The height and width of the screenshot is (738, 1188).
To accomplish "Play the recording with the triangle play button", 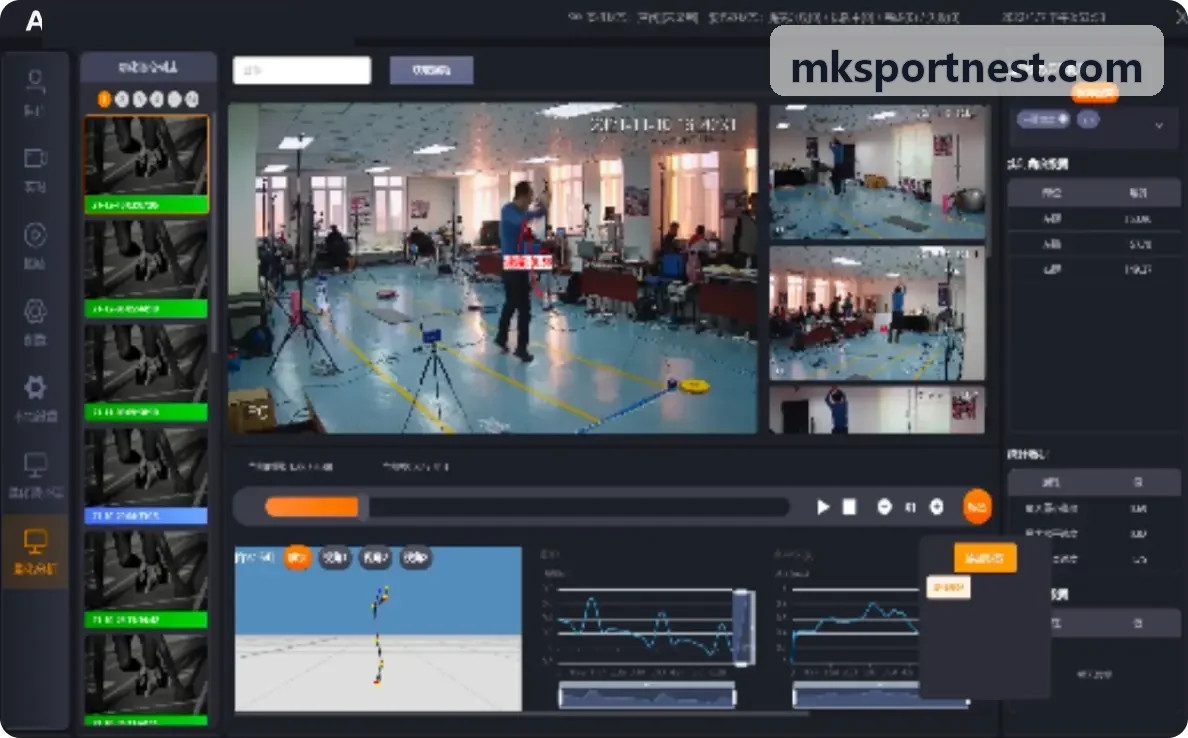I will [824, 507].
